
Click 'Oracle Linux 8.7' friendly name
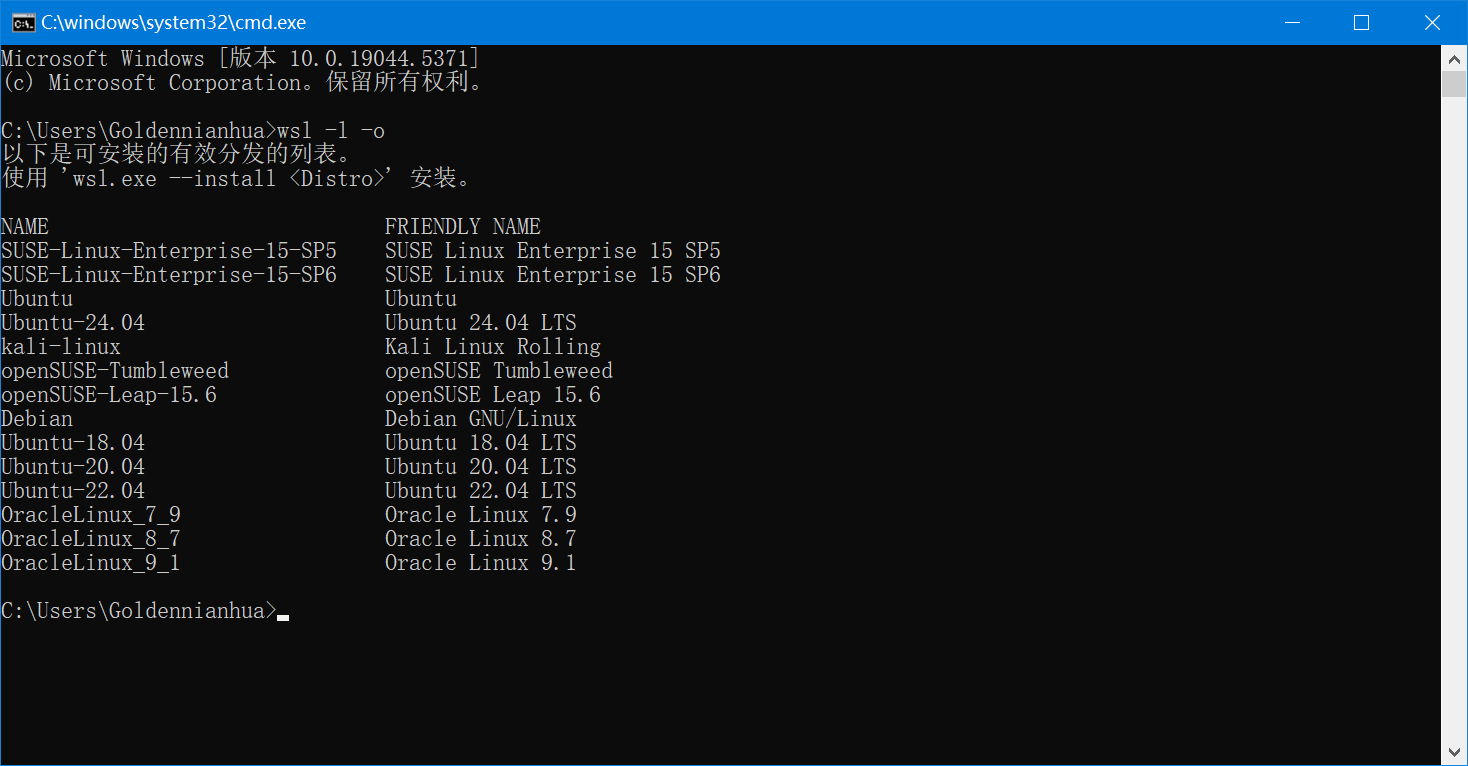tap(481, 539)
